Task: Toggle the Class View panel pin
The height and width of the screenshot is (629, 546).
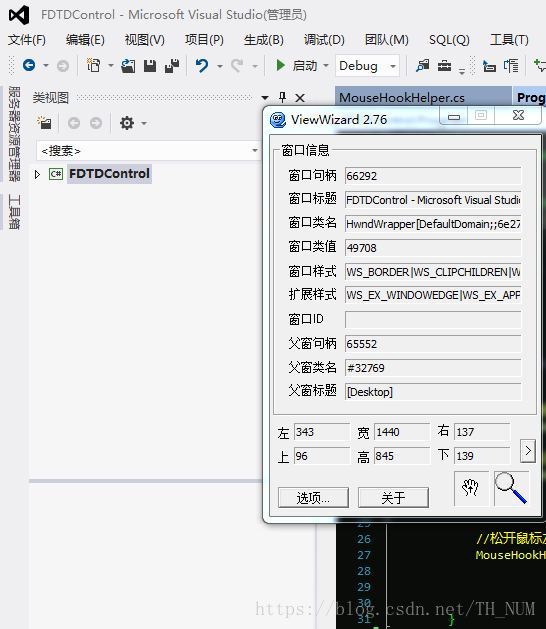Action: coord(282,97)
